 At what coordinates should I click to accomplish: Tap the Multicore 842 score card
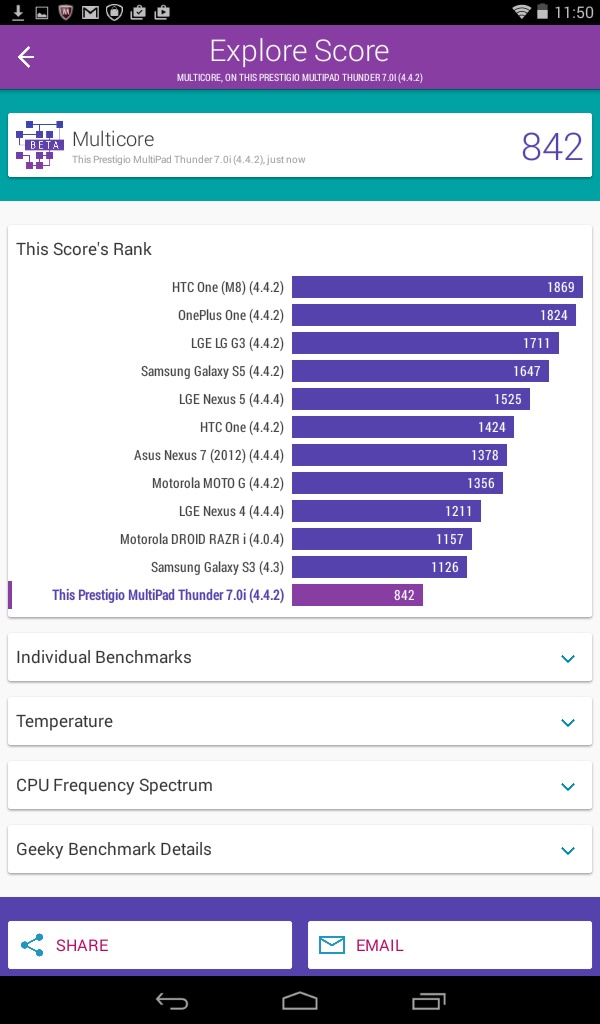[300, 146]
